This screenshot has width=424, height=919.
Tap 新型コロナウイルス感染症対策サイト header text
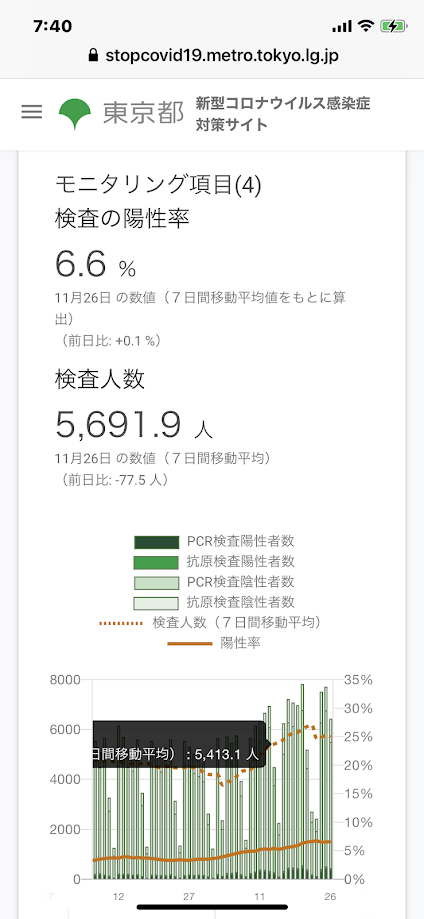pos(283,114)
